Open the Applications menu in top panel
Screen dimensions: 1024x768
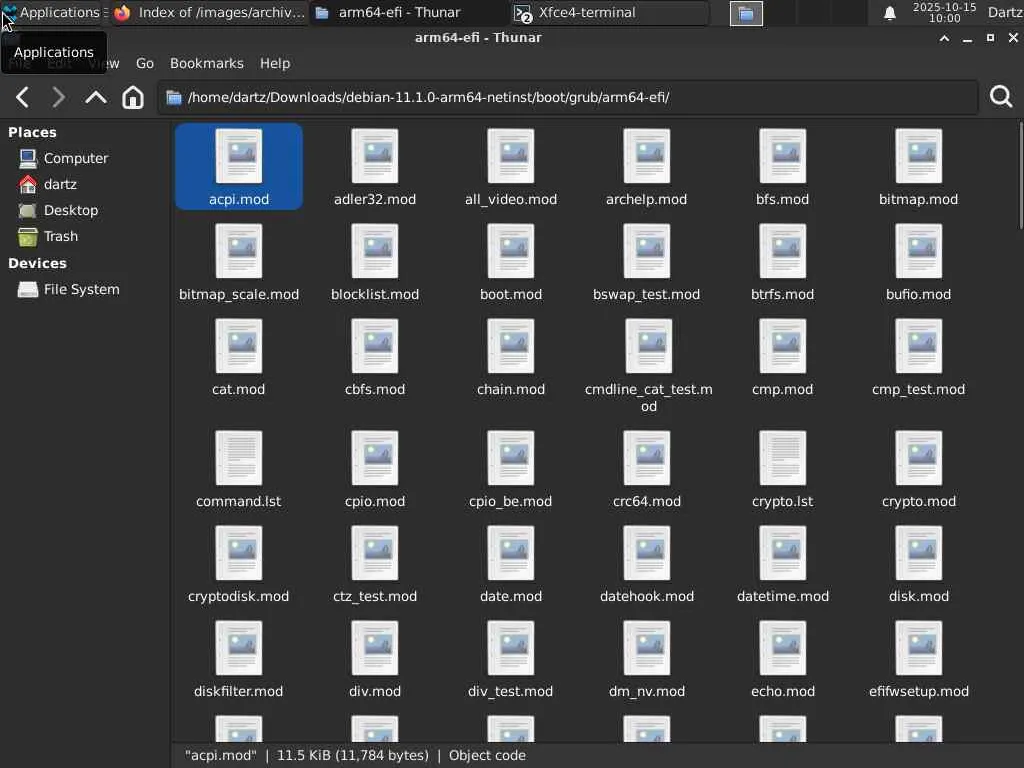[x=52, y=12]
